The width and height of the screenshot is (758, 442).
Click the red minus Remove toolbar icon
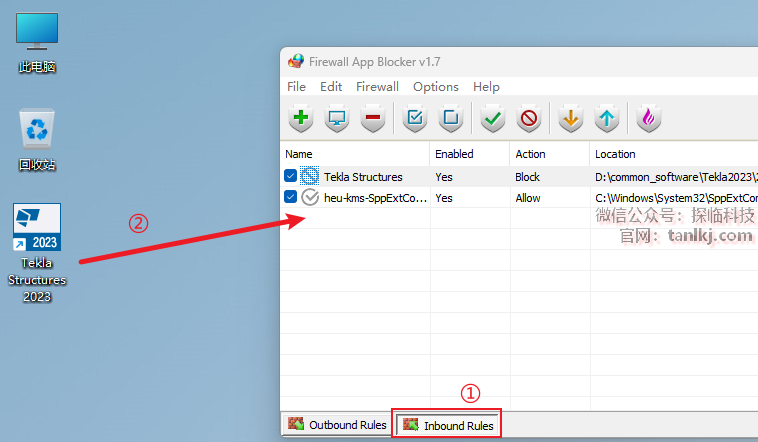coord(373,118)
